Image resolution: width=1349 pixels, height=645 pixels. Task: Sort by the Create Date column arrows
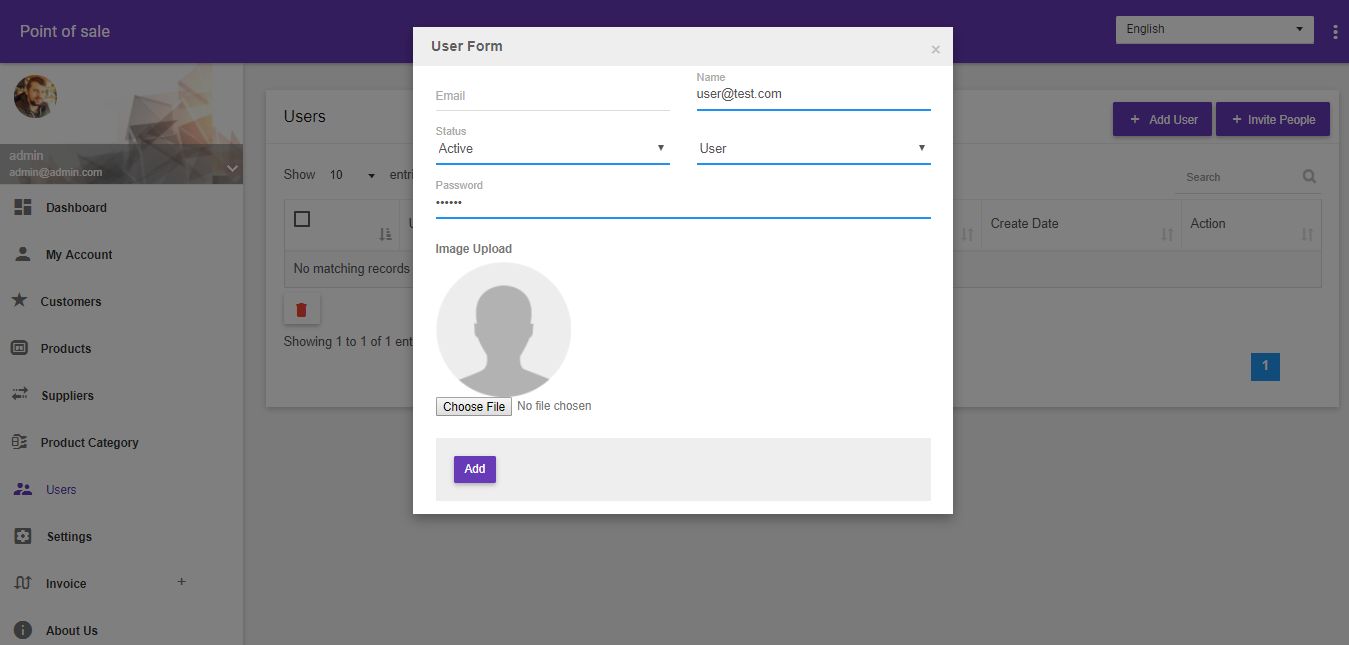[1167, 234]
